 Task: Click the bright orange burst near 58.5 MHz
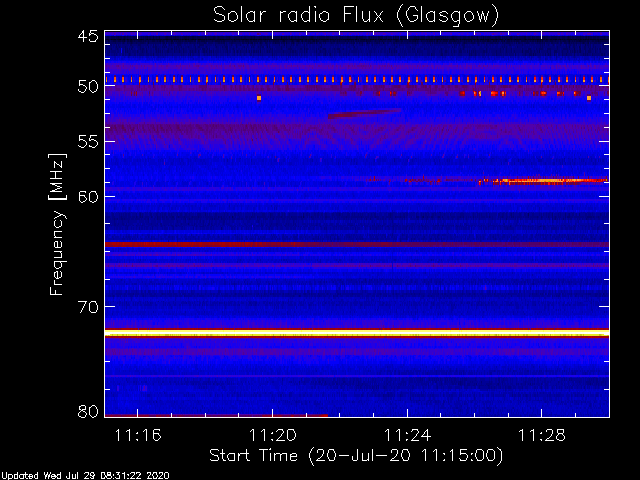pyautogui.click(x=543, y=181)
